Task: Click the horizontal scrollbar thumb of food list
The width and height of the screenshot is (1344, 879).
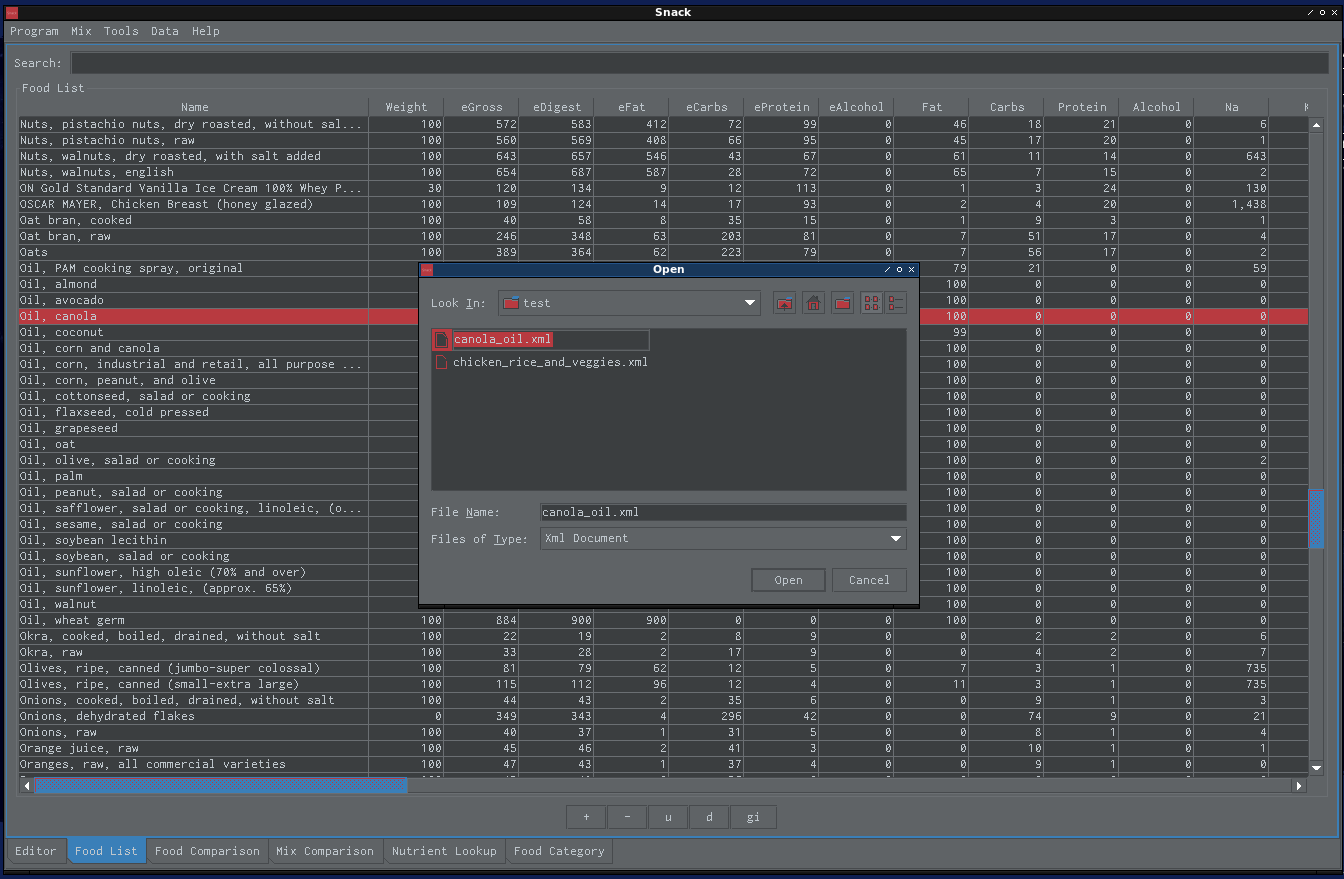Action: (x=221, y=786)
